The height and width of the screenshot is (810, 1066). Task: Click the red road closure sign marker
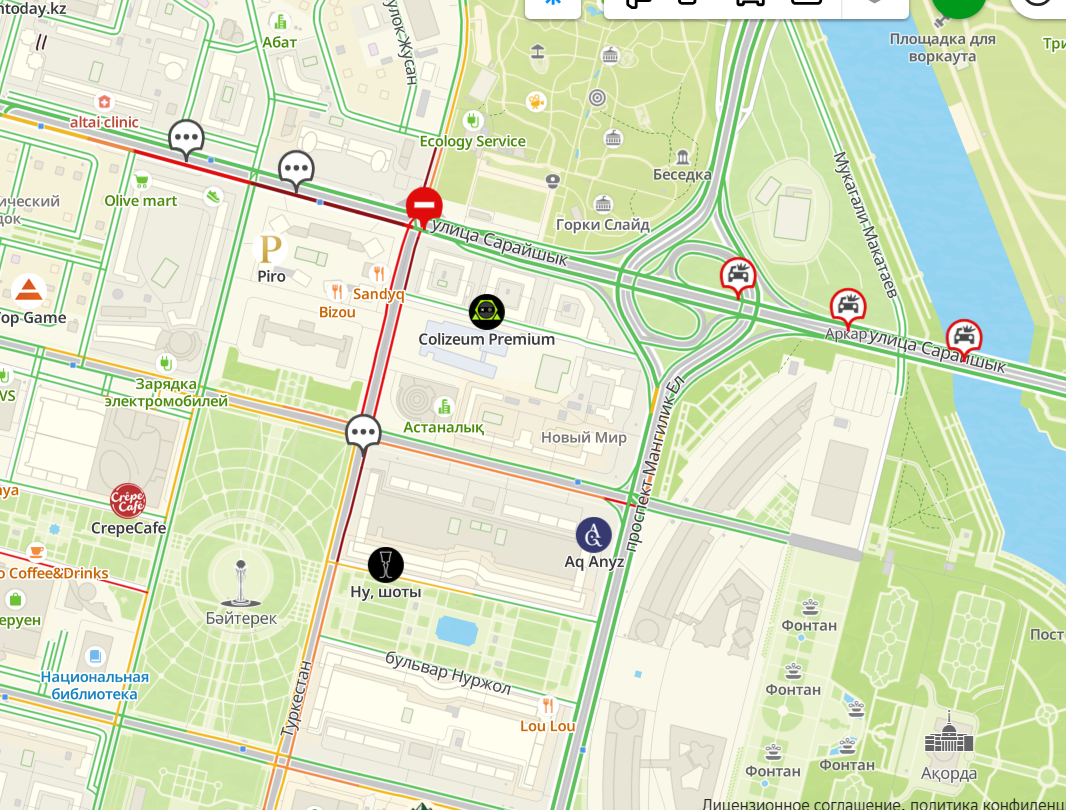[x=424, y=206]
